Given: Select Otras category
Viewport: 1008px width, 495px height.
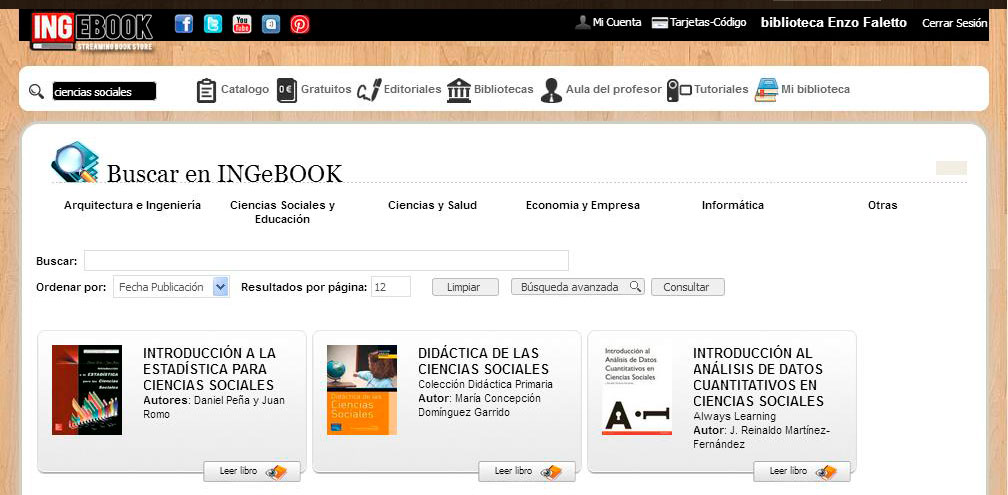Looking at the screenshot, I should point(882,205).
